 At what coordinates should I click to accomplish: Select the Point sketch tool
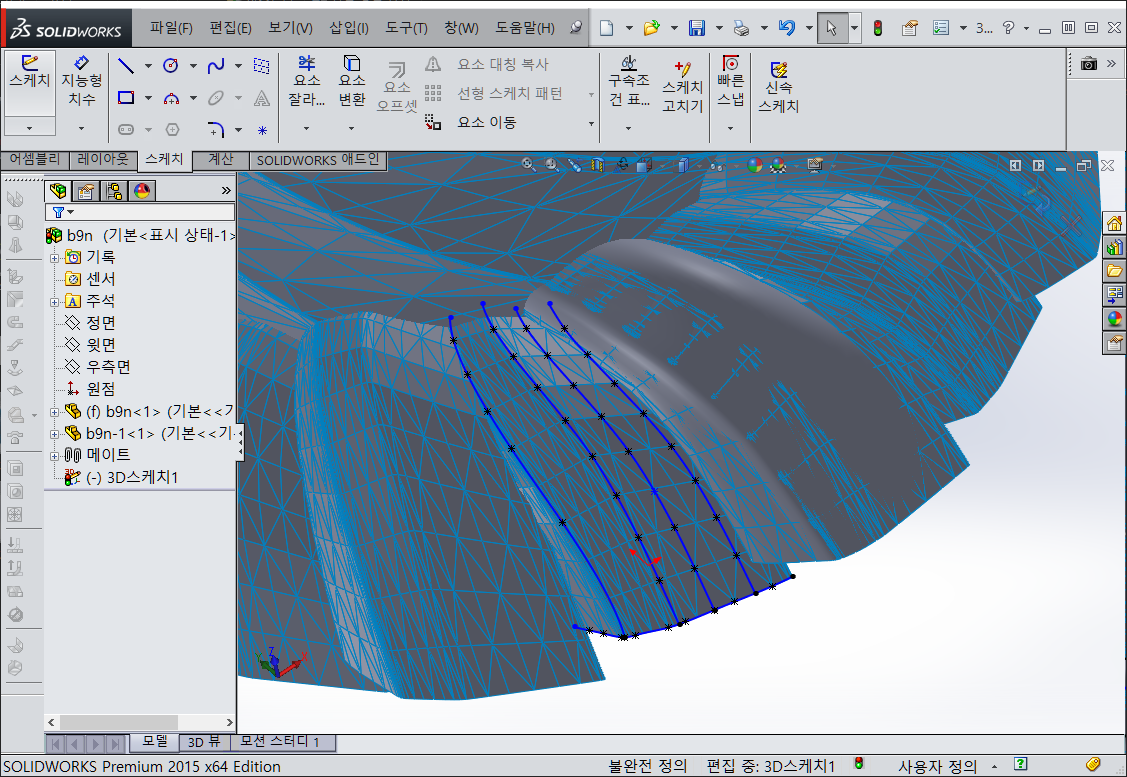coord(262,130)
